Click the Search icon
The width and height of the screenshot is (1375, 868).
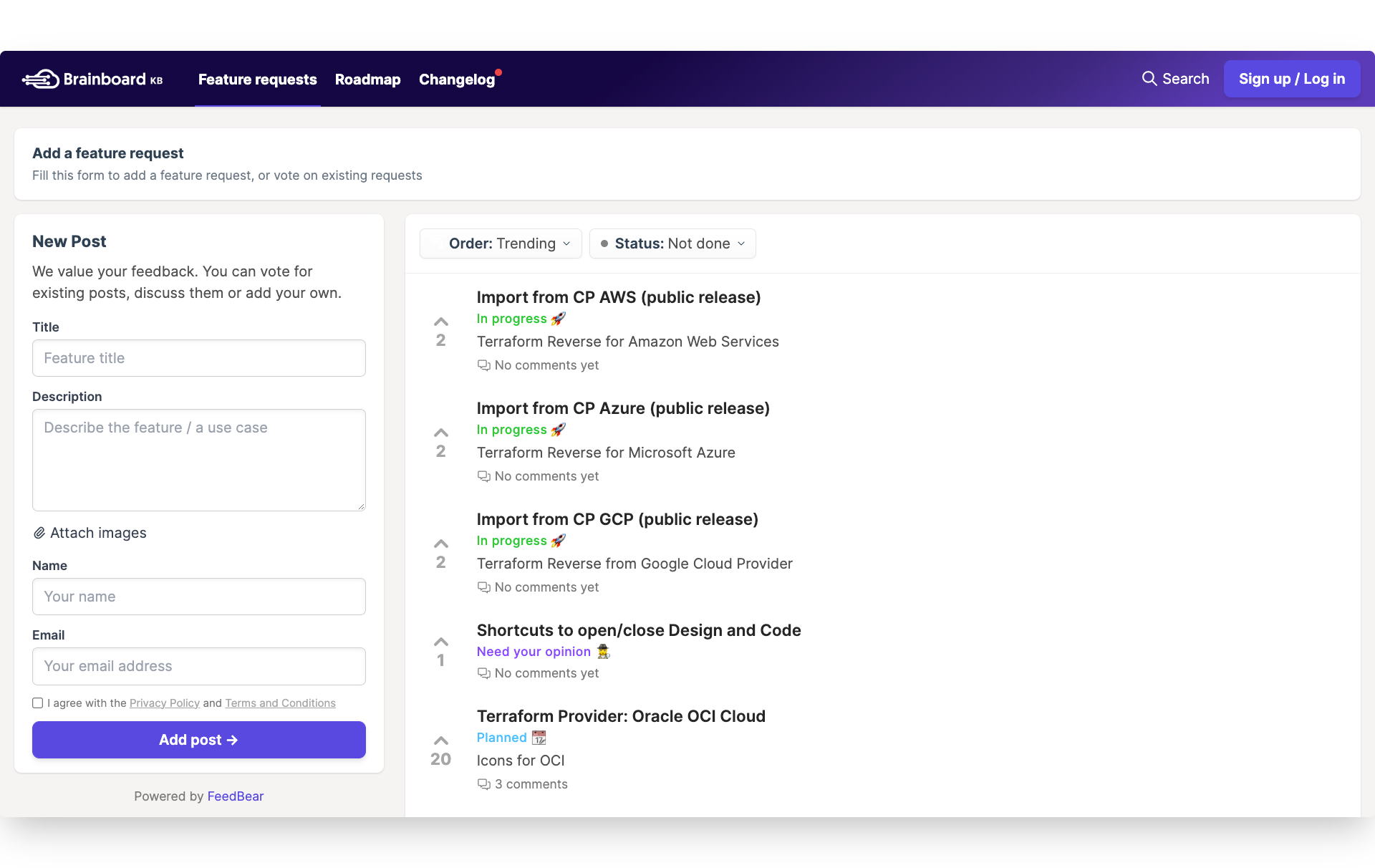[1148, 79]
